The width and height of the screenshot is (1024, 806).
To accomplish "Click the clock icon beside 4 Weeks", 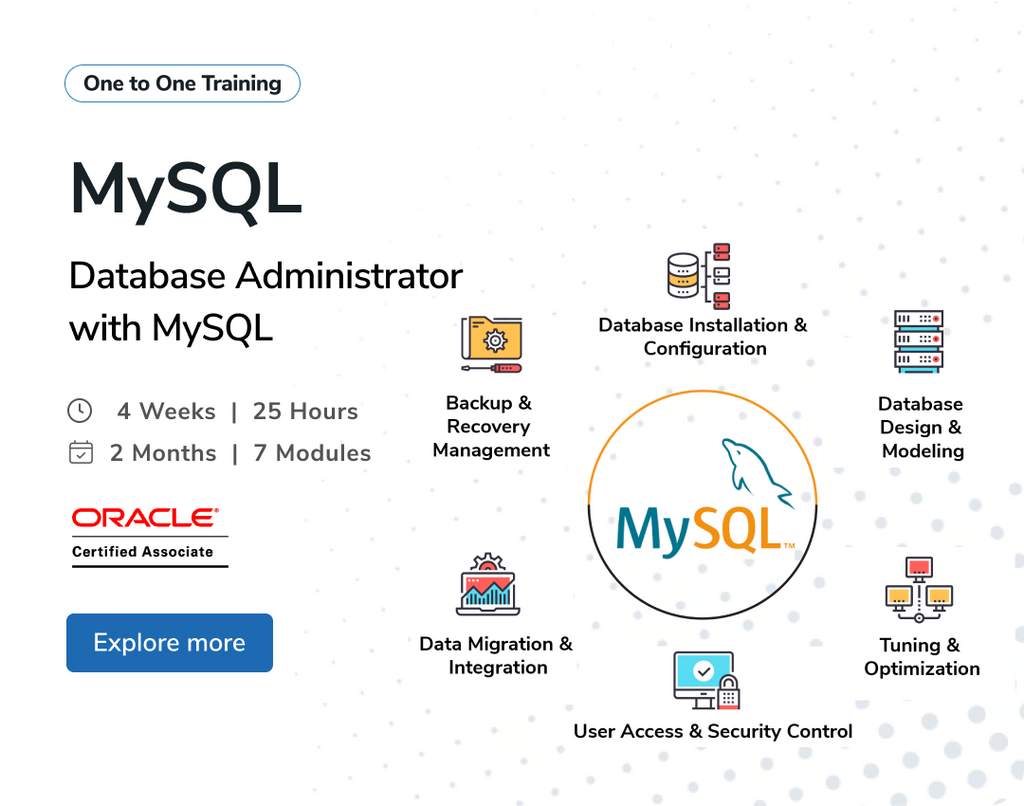I will [80, 410].
